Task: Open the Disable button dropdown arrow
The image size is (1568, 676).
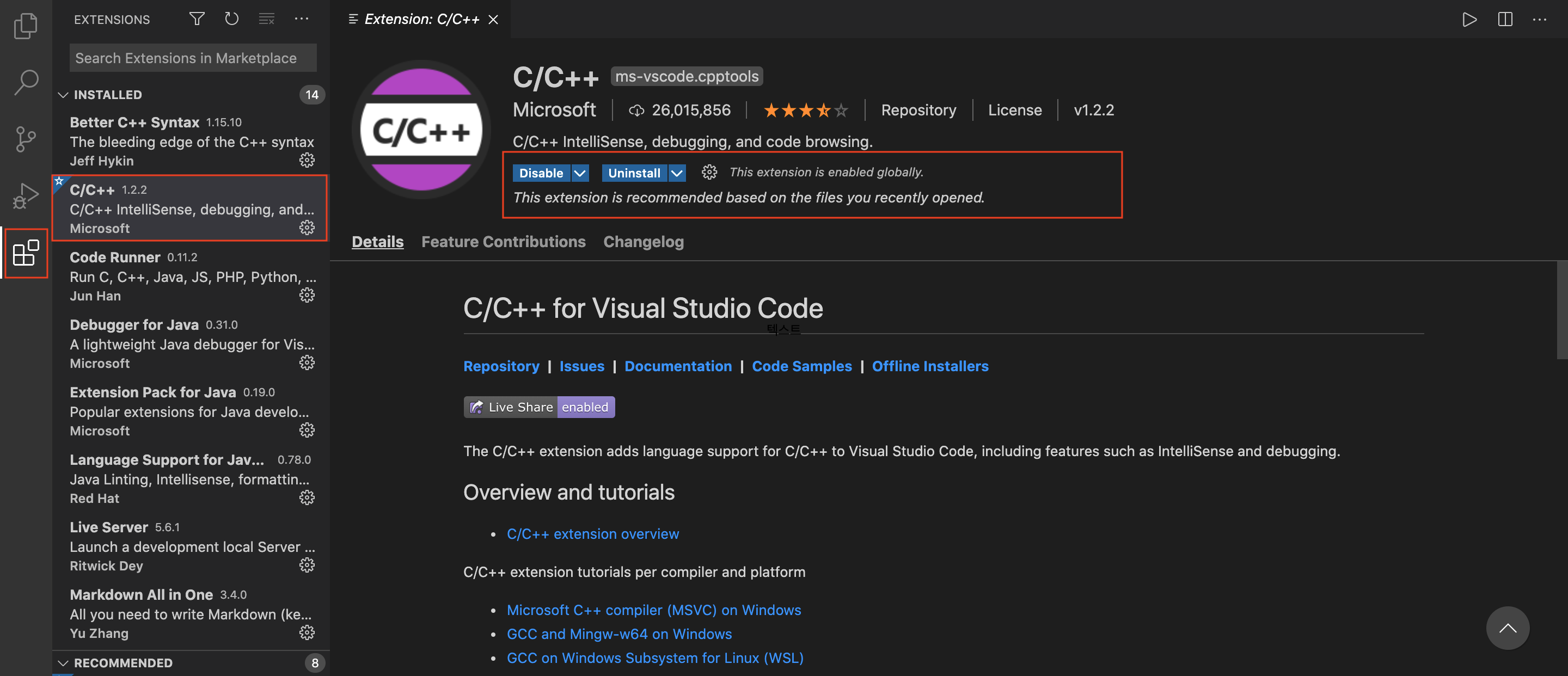Action: tap(580, 173)
